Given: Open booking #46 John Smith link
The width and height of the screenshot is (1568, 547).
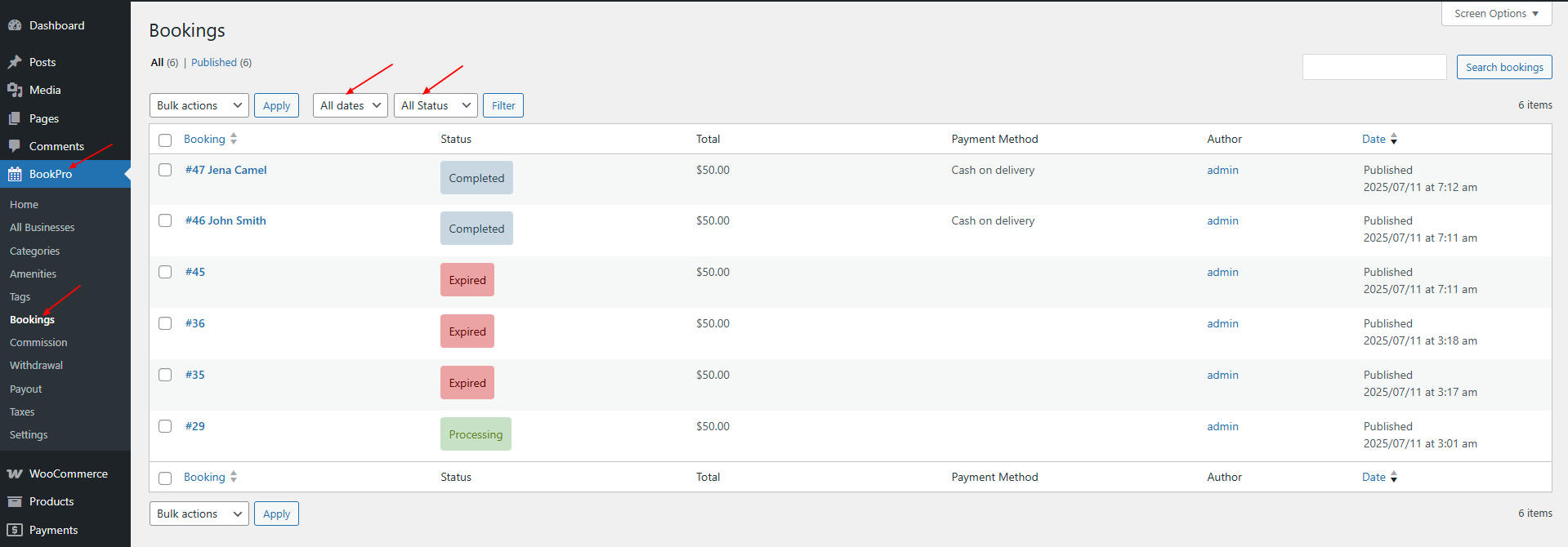Looking at the screenshot, I should pyautogui.click(x=226, y=220).
